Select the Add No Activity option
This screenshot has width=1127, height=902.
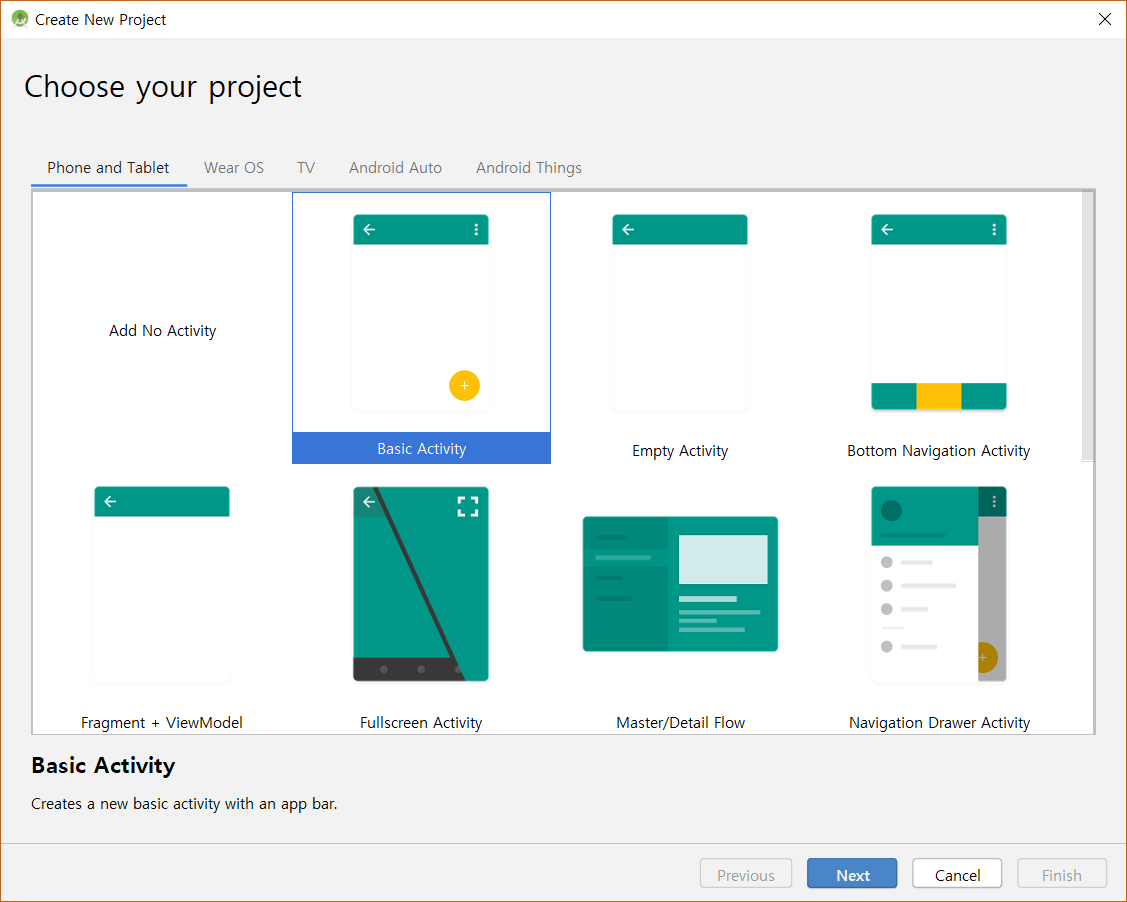162,331
